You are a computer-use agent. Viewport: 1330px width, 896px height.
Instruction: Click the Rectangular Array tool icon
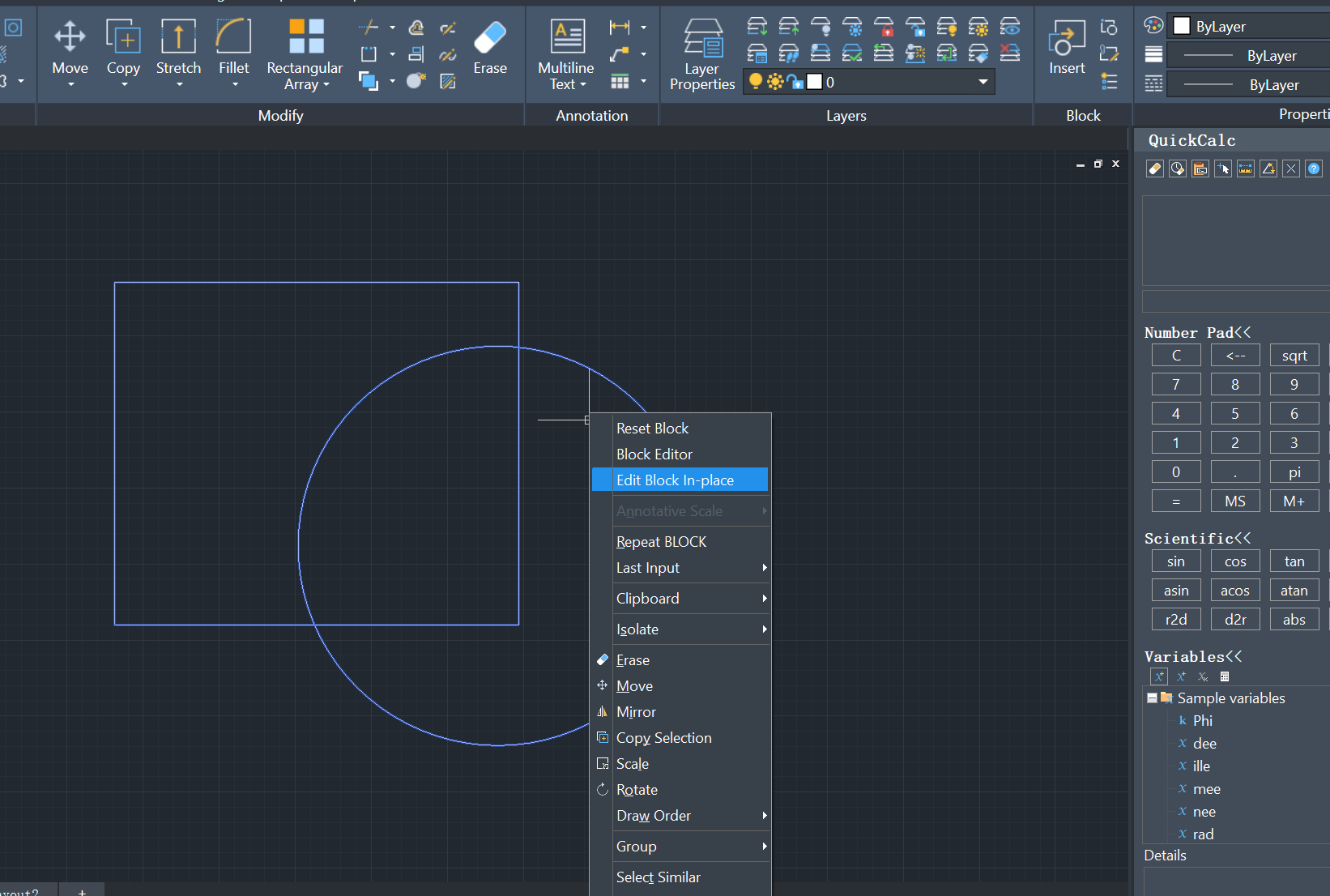coord(306,36)
